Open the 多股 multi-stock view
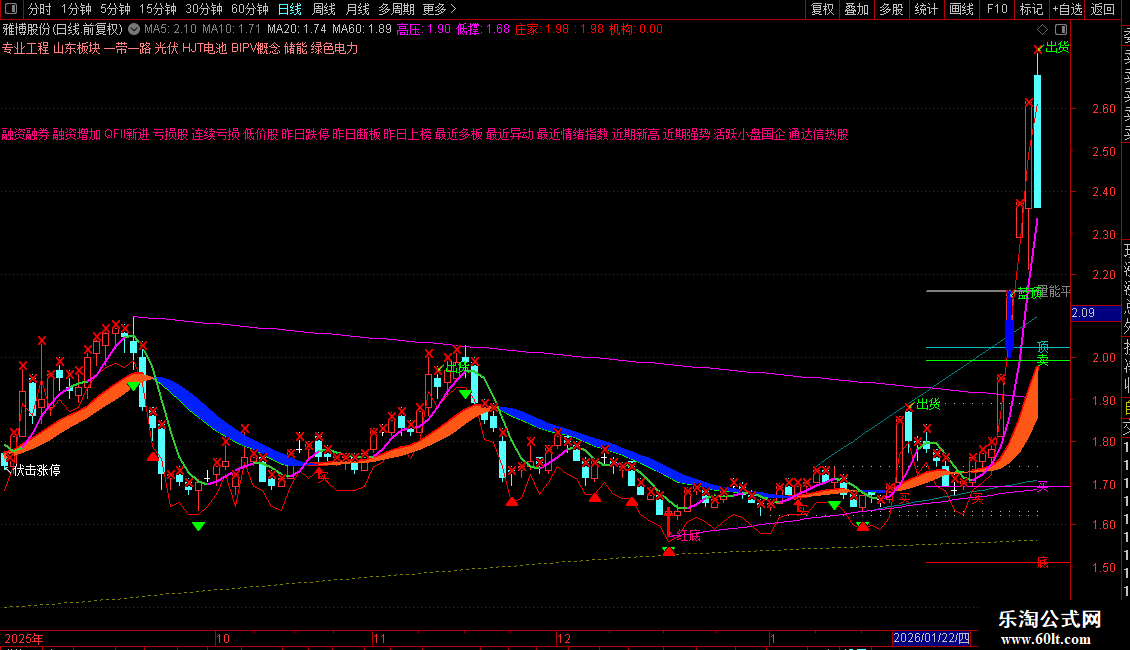The height and width of the screenshot is (650, 1130). 891,9
